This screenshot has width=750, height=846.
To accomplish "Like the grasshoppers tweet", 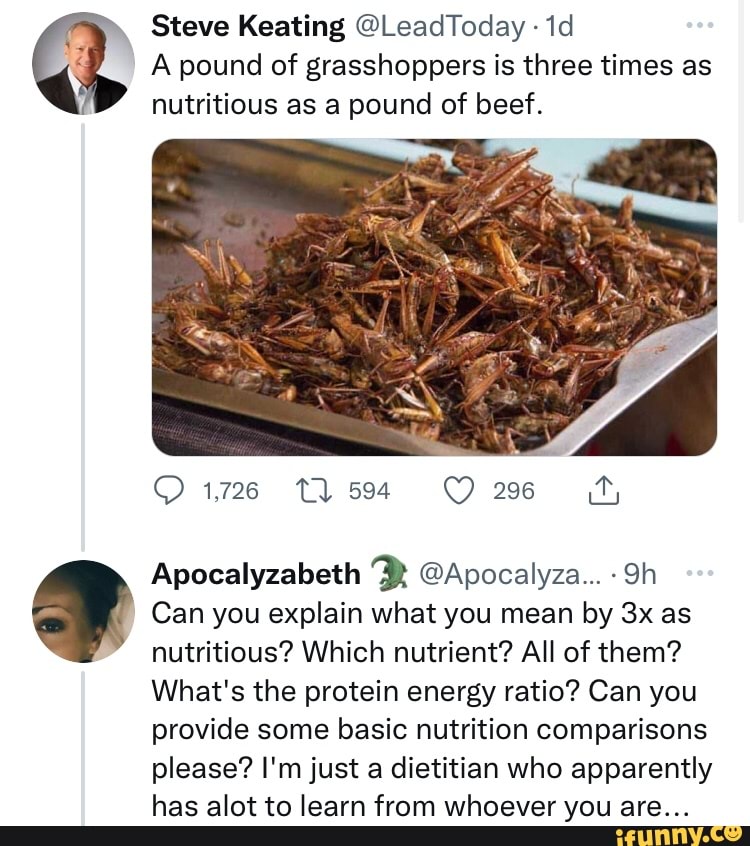I will 456,491.
